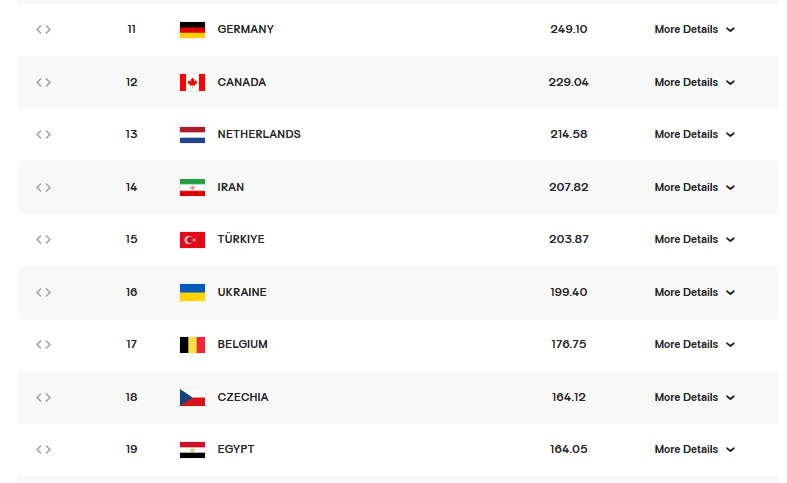Click the NETHERLANDS team name

pyautogui.click(x=259, y=135)
